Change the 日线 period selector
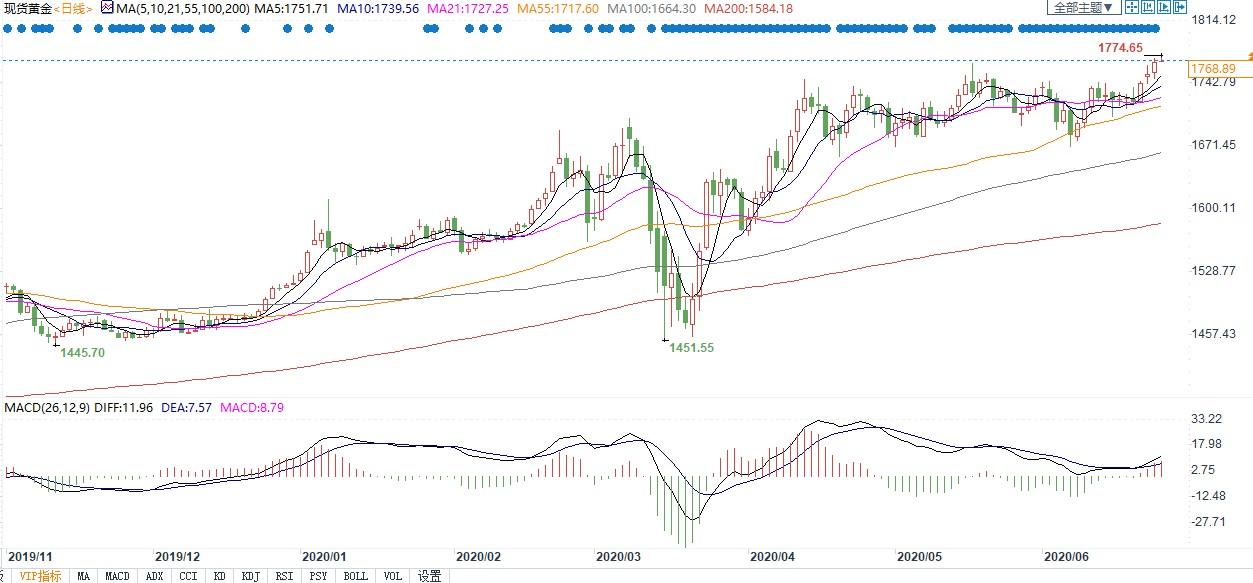 [x=75, y=8]
